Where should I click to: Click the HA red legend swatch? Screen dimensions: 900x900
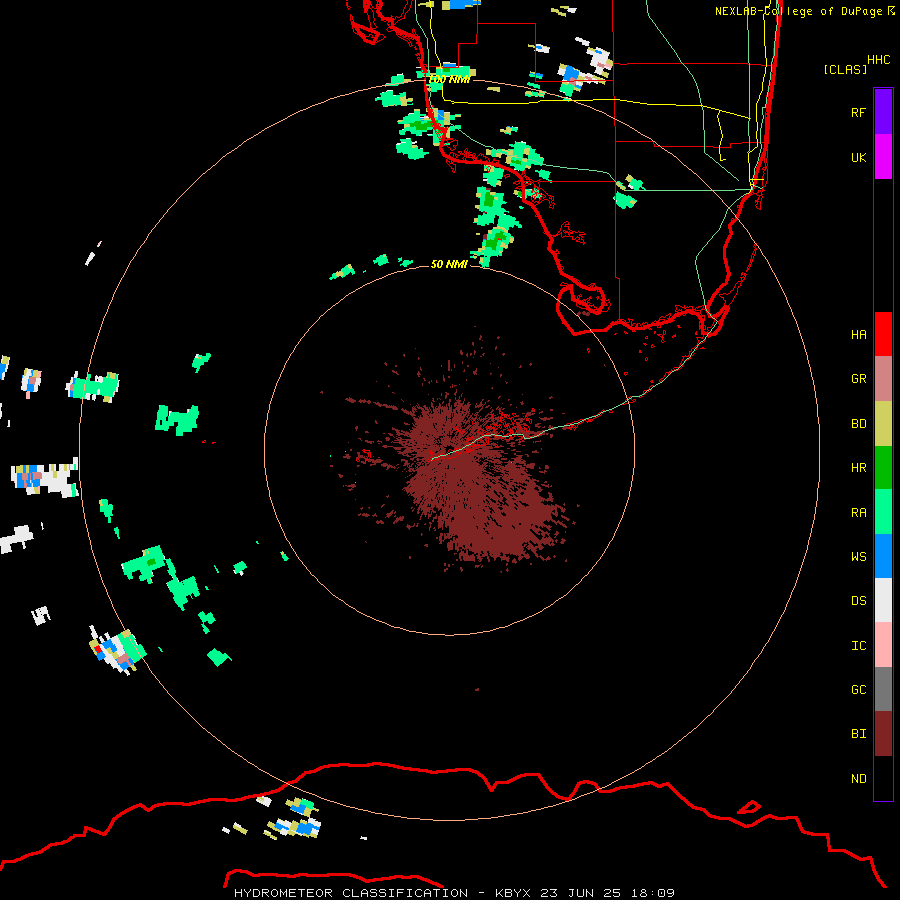coord(883,334)
